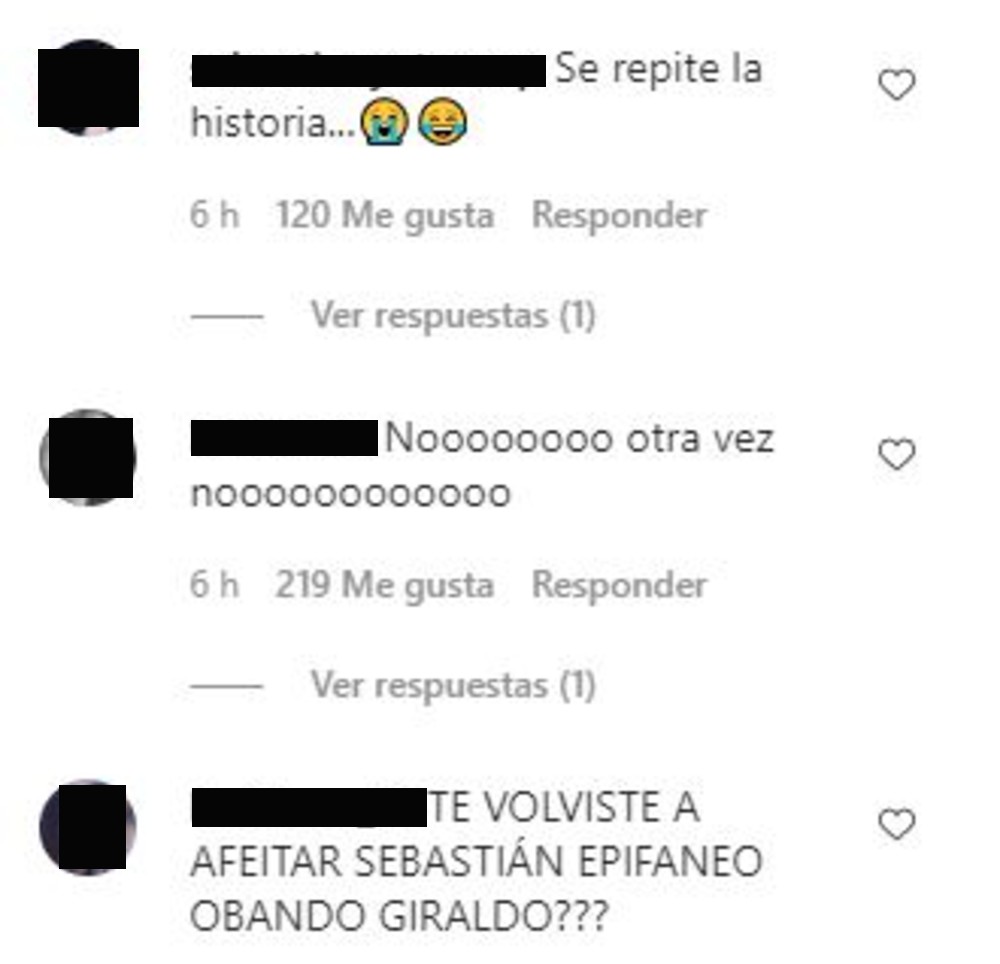Expand Ver respuestas under "Nooooooo otra vez"
The image size is (1000, 964).
[x=453, y=685]
